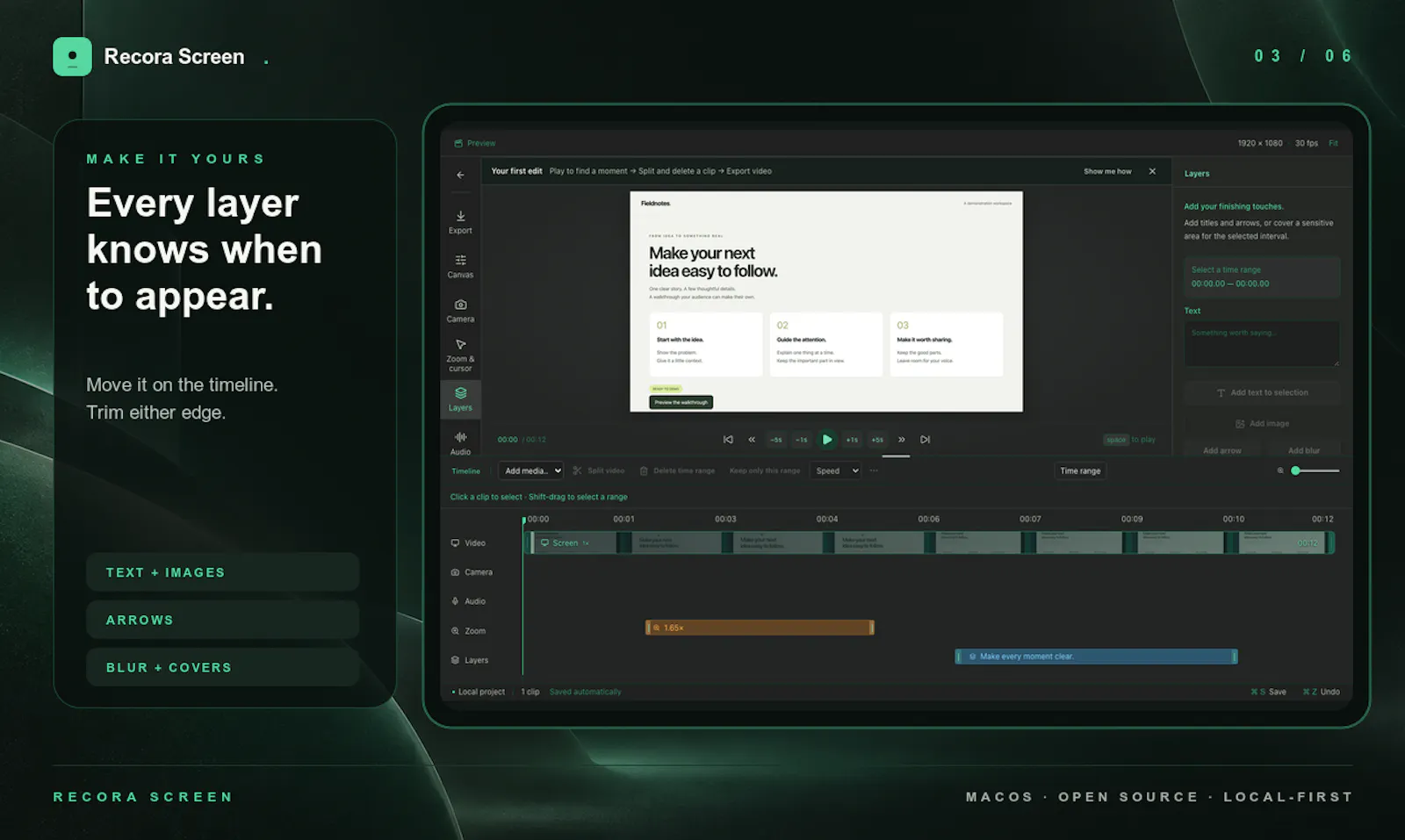Click Add text to selection
This screenshot has width=1405, height=840.
point(1262,393)
